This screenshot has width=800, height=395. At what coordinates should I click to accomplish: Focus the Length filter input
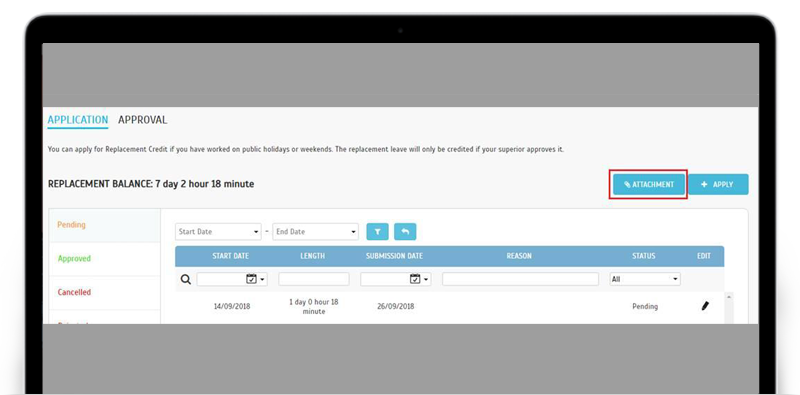(x=314, y=279)
